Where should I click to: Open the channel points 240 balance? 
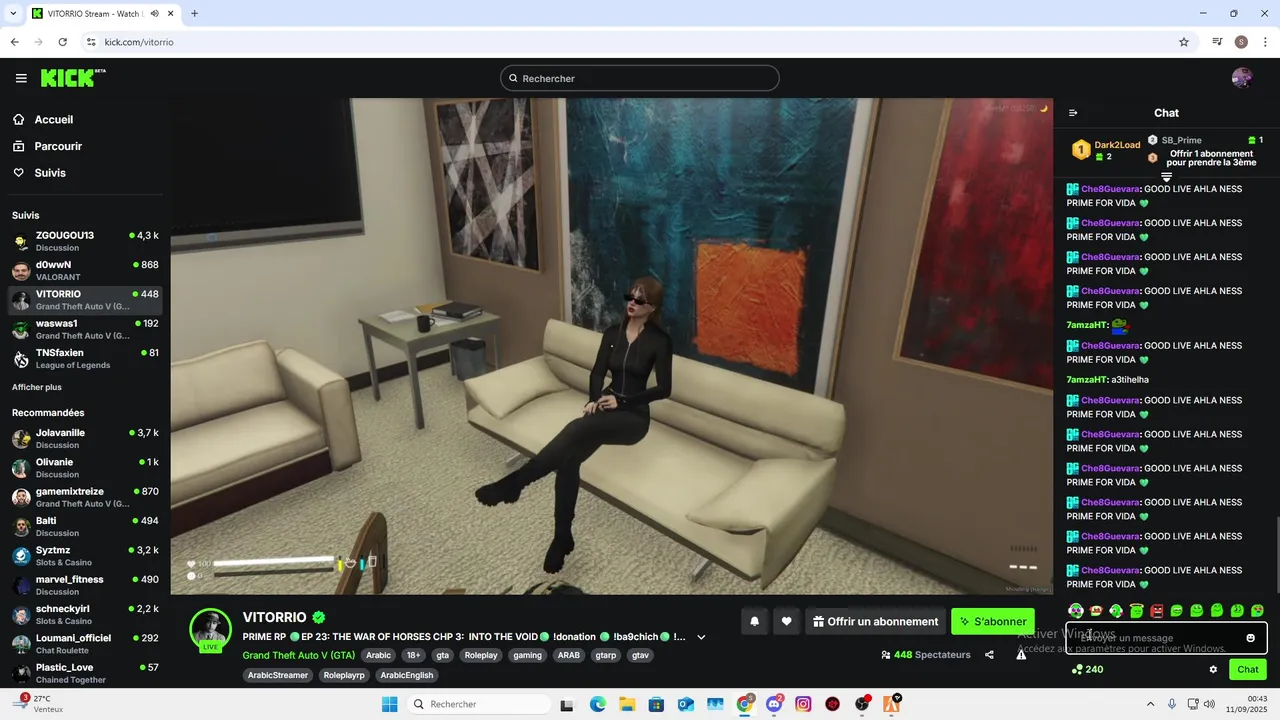(1087, 670)
